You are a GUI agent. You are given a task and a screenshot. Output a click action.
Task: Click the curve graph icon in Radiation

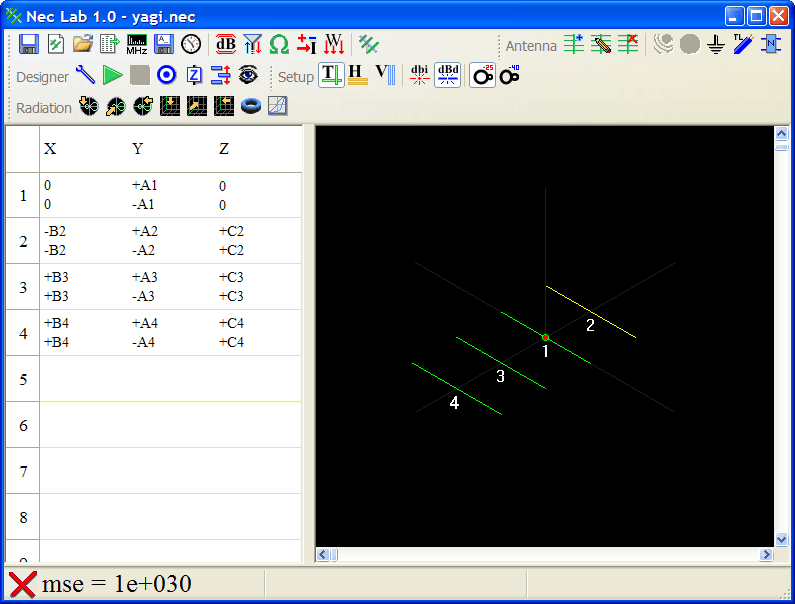[278, 106]
